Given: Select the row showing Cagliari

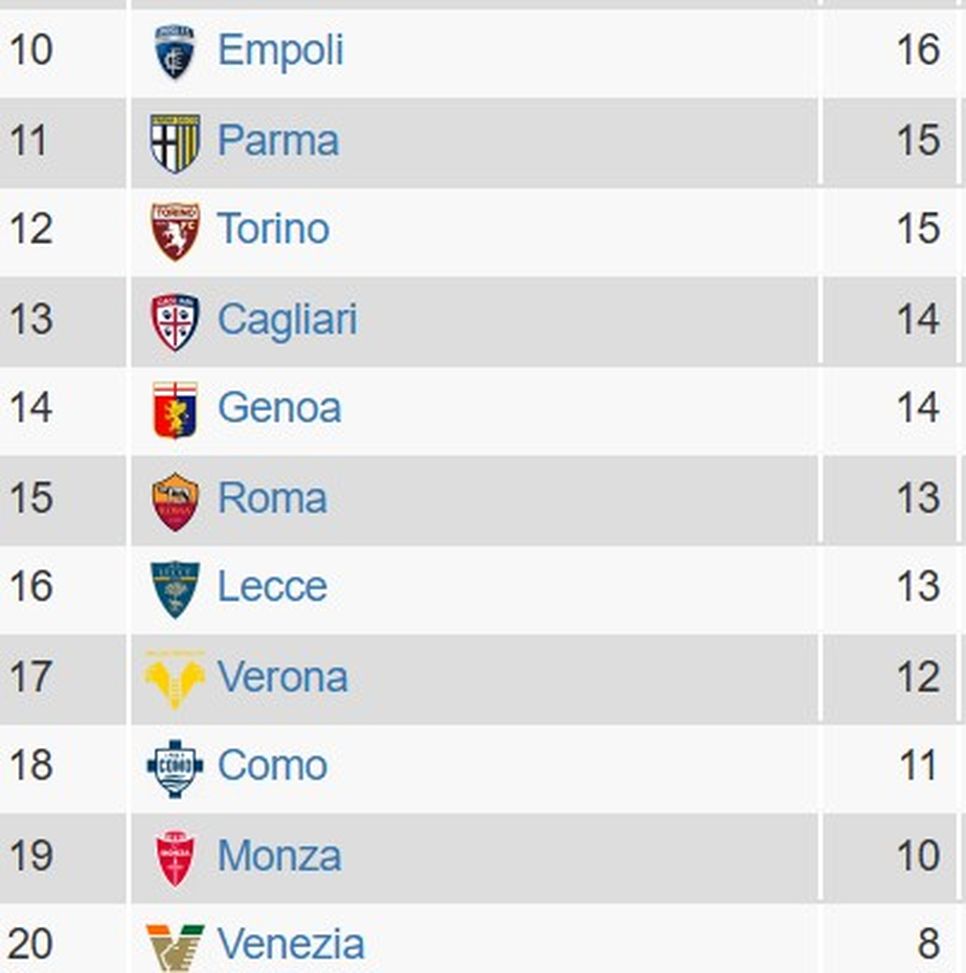Looking at the screenshot, I should point(480,319).
